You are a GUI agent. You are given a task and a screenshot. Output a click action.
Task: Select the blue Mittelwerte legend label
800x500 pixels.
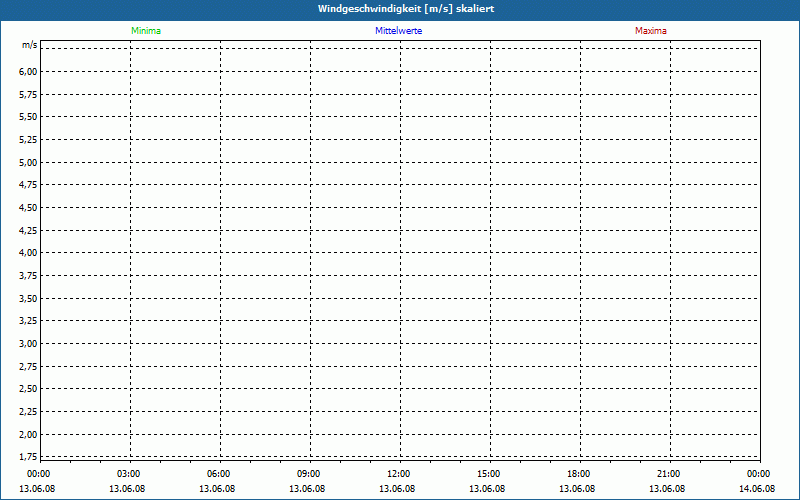(x=398, y=31)
